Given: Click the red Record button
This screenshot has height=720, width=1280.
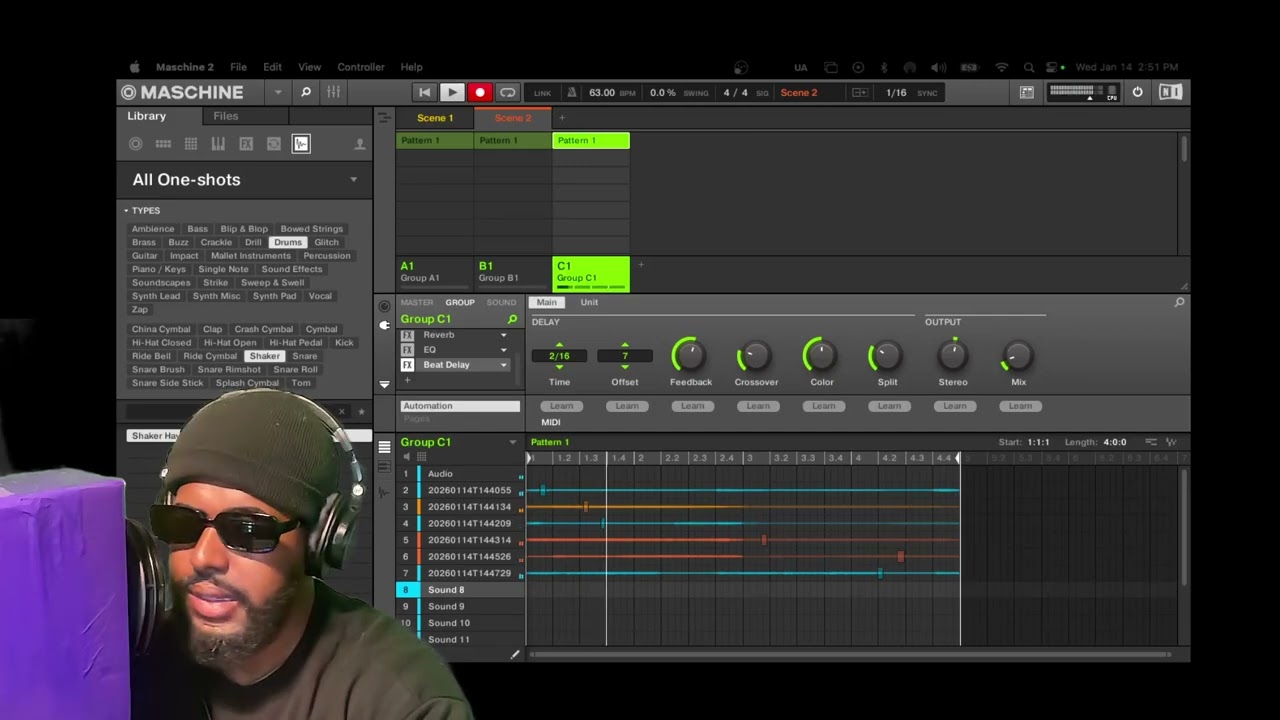Looking at the screenshot, I should [x=480, y=92].
